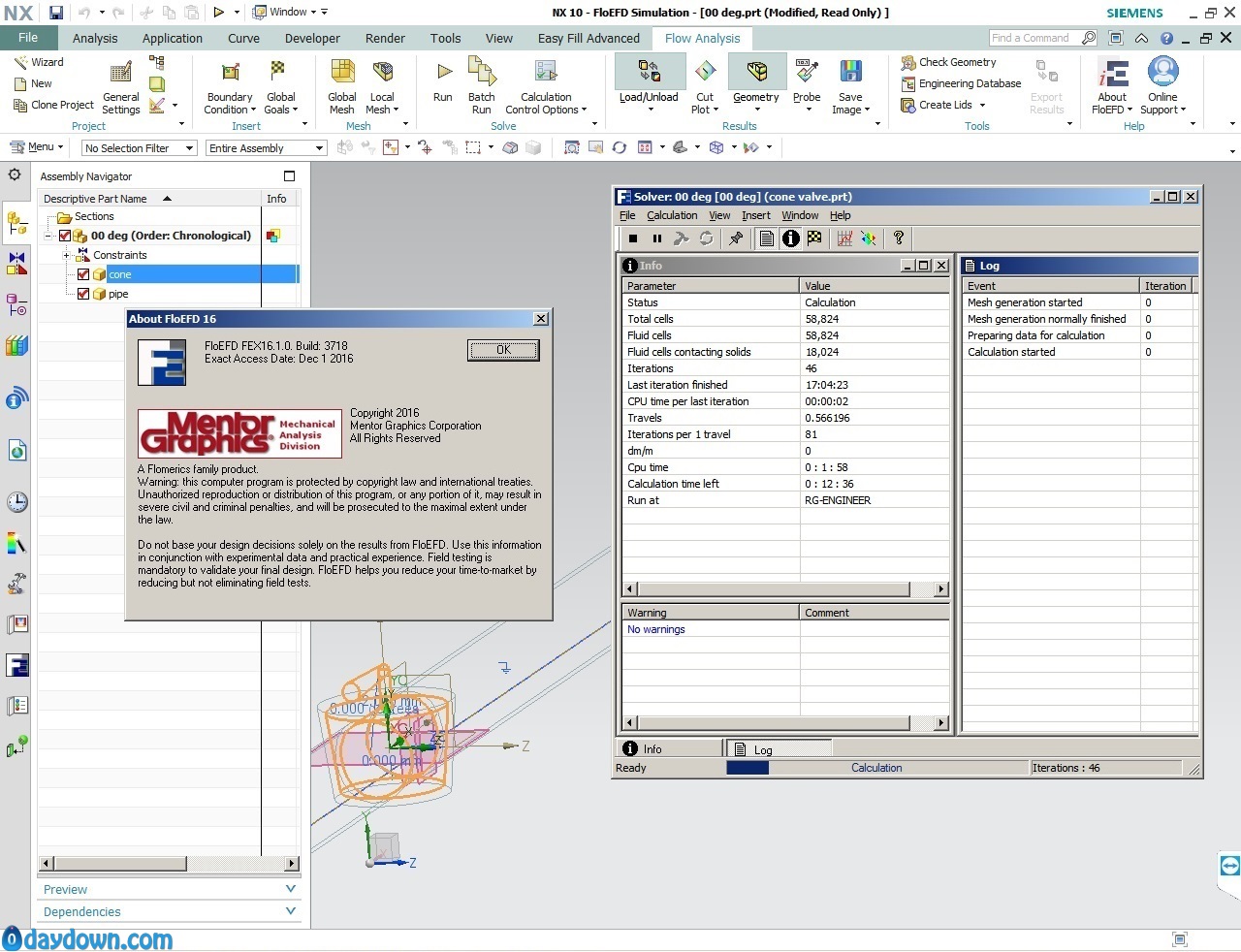Open the FloEFD Wizard
1241x952 pixels.
pyautogui.click(x=39, y=62)
